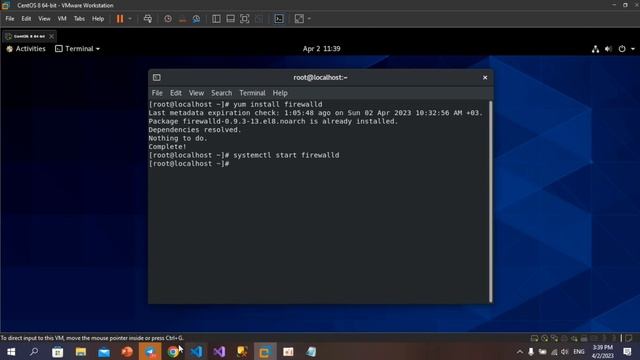Toggle the thumbnail bar view
The image size is (640, 360).
231,19
